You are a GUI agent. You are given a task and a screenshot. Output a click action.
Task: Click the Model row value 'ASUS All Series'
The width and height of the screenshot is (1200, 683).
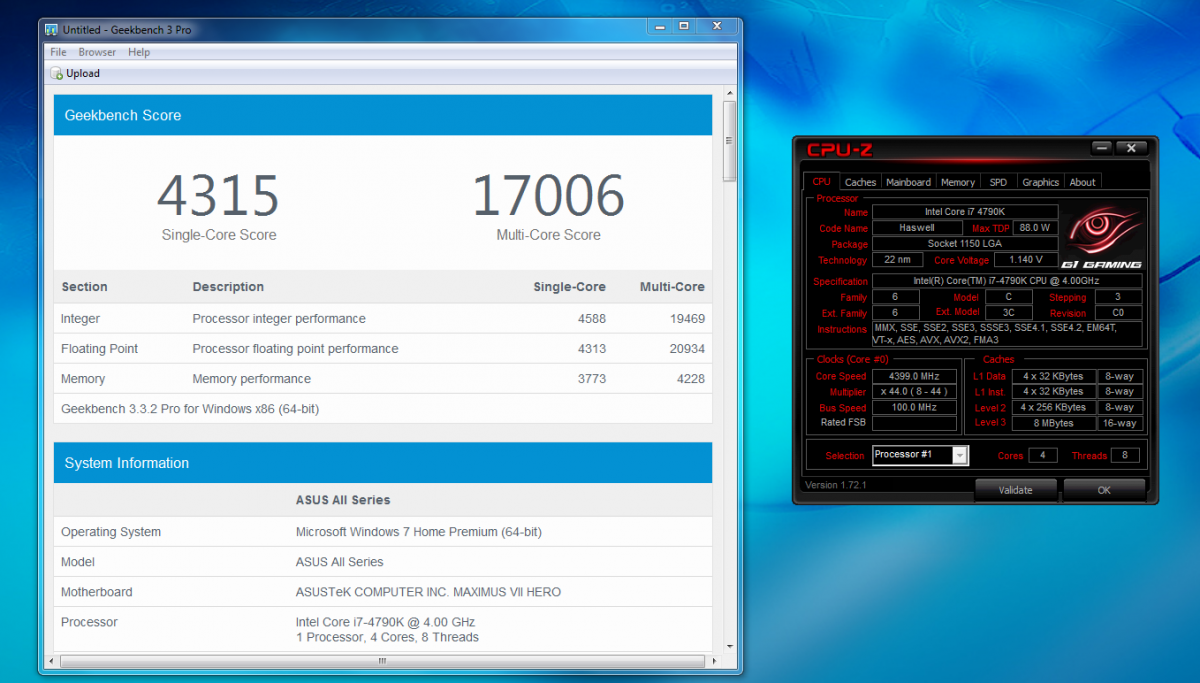(340, 562)
